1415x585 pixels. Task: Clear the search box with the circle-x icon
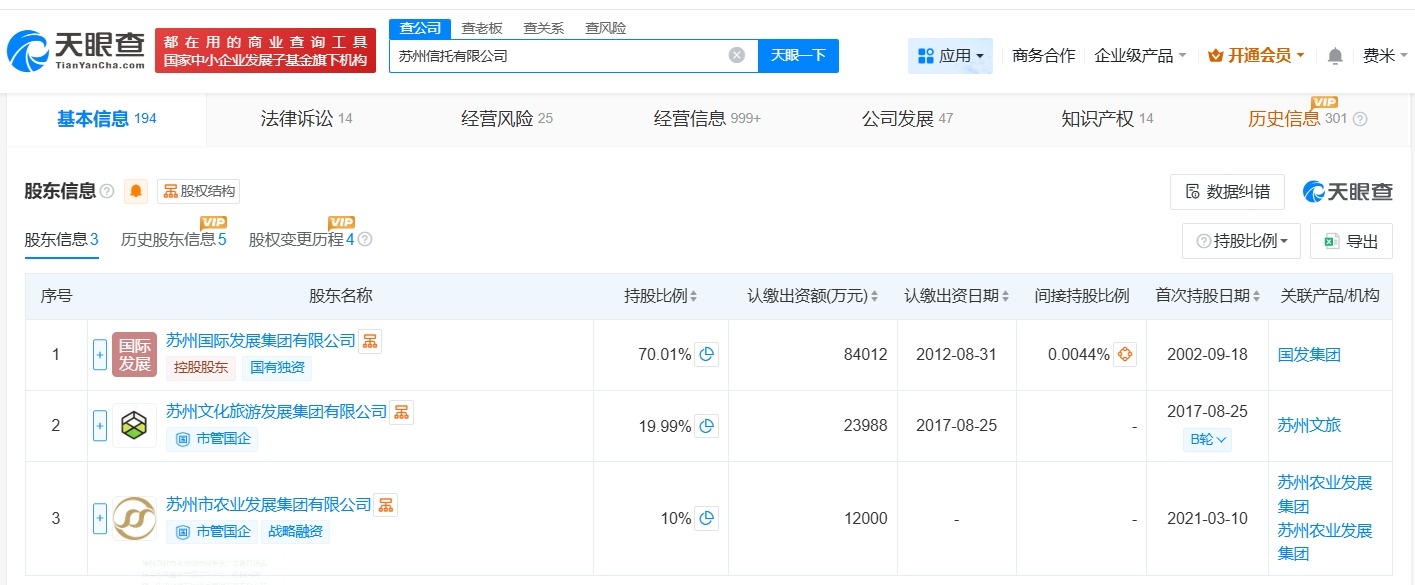(x=738, y=56)
